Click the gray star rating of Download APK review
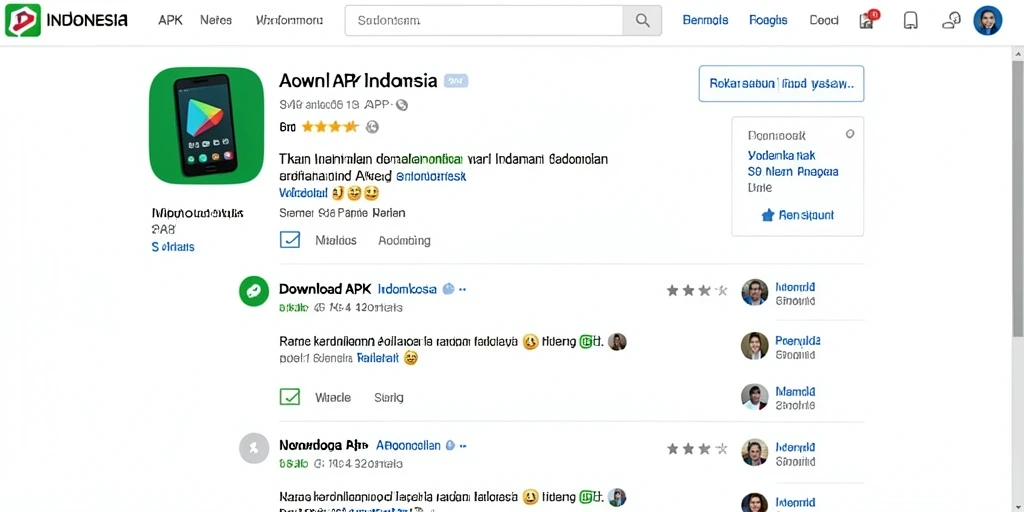This screenshot has width=1024, height=512. pos(697,291)
